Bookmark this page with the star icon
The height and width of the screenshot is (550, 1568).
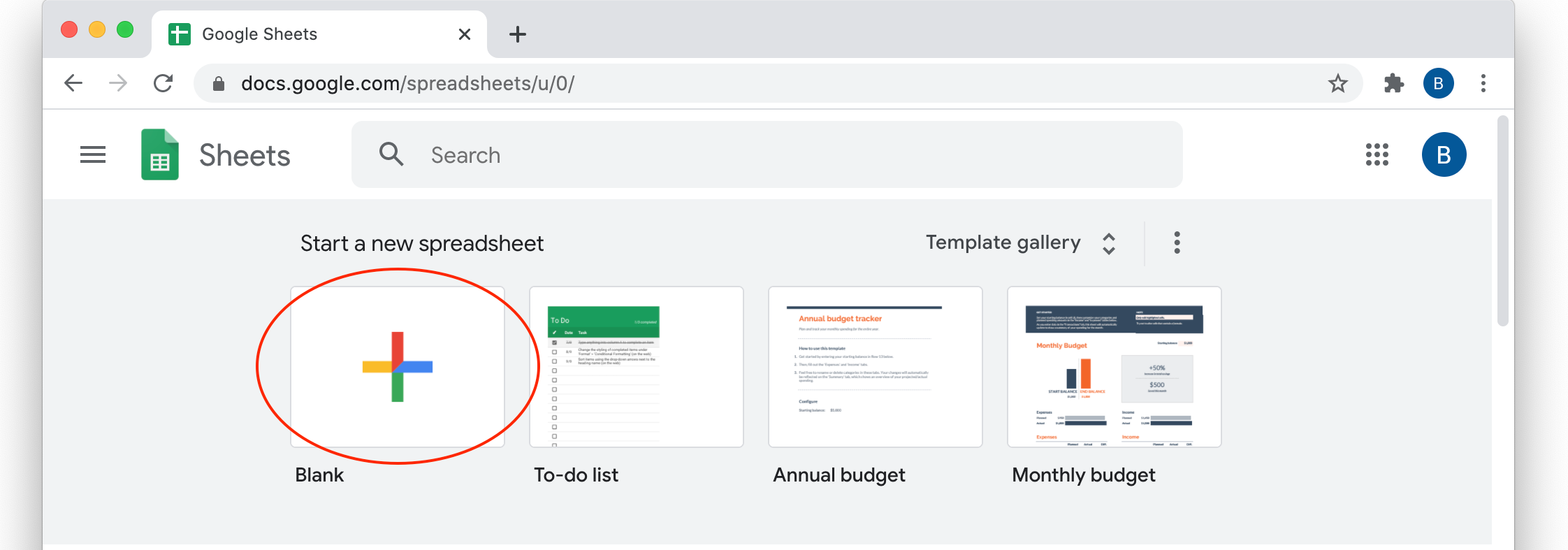coord(1337,83)
